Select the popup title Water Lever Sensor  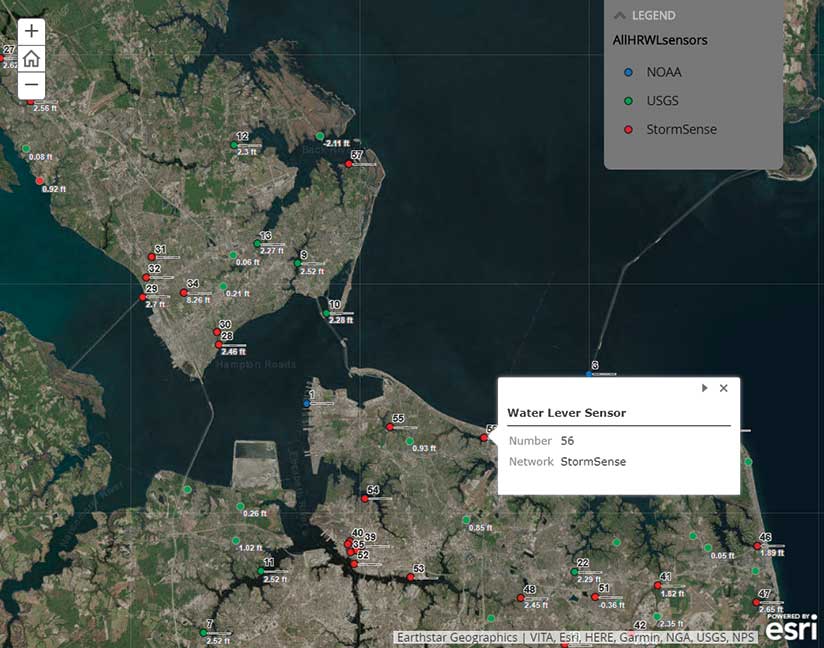point(566,413)
